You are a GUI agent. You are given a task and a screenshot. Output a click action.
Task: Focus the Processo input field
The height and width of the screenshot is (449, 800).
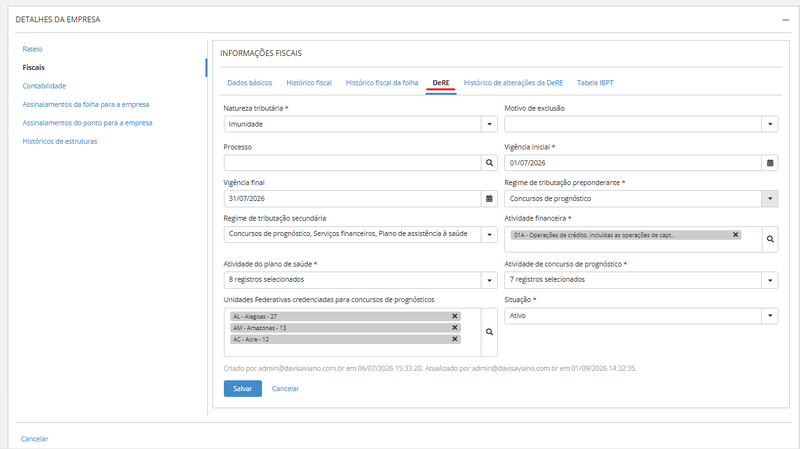coord(353,163)
